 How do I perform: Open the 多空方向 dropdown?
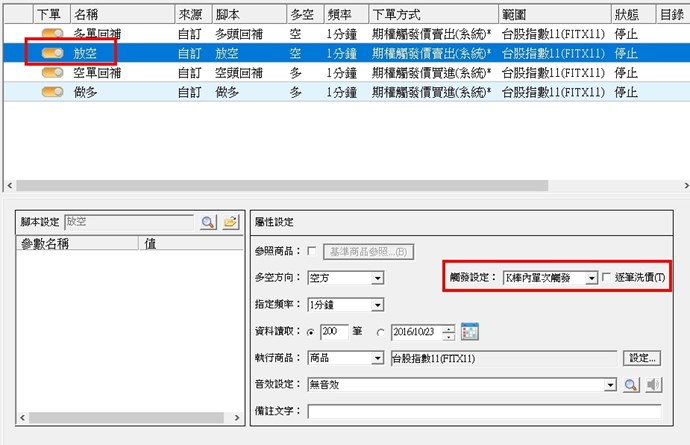[x=377, y=278]
